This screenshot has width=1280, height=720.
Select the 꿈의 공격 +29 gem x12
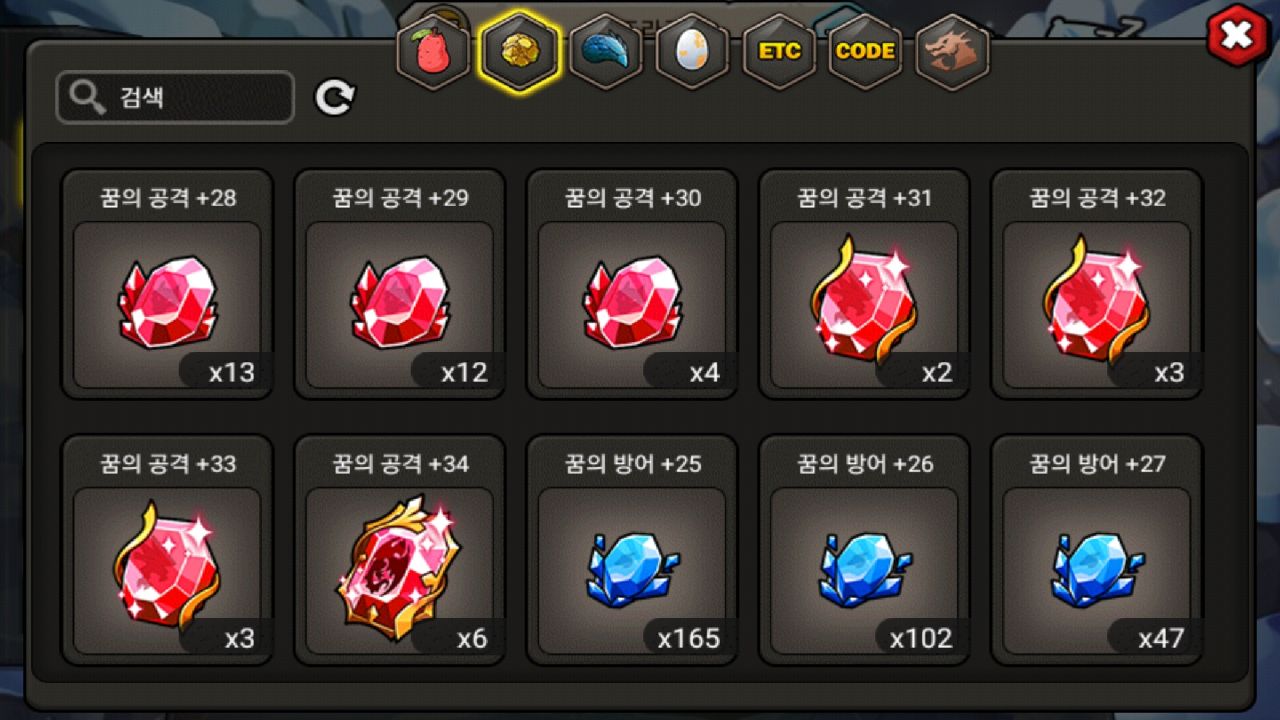click(x=399, y=284)
